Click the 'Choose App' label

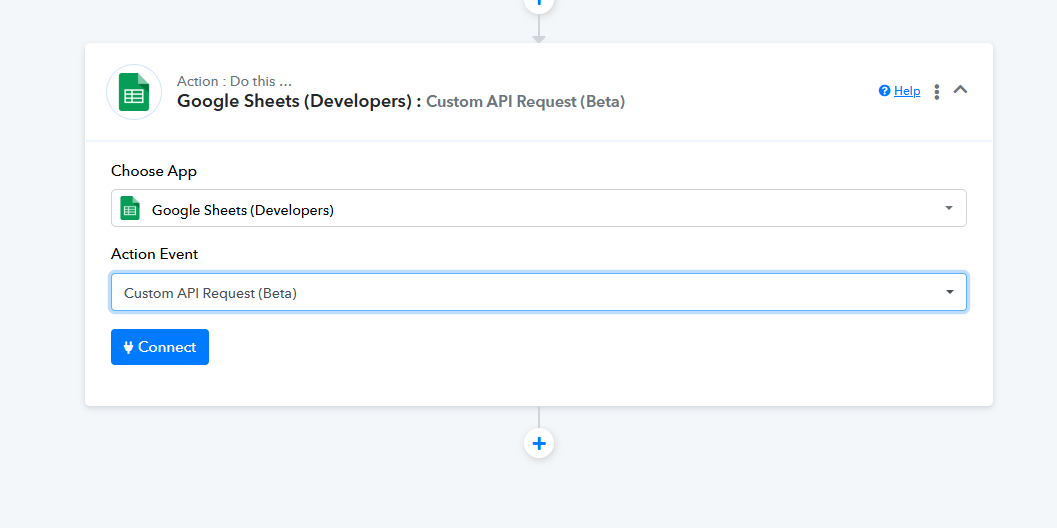[x=154, y=171]
